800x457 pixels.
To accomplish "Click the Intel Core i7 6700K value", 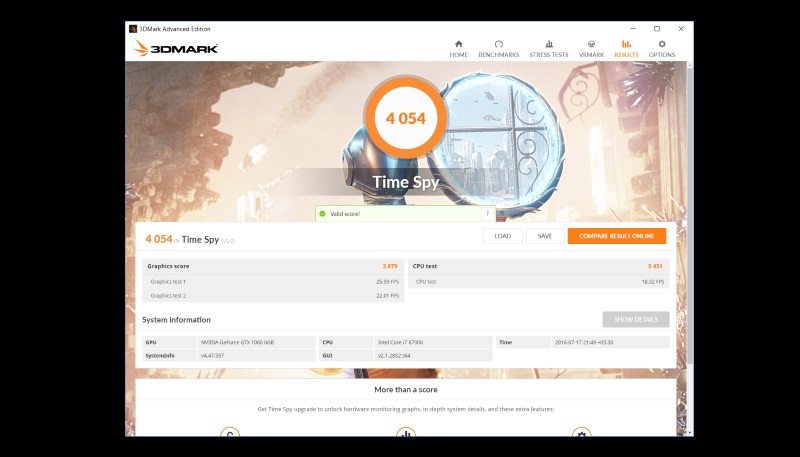I will [401, 342].
